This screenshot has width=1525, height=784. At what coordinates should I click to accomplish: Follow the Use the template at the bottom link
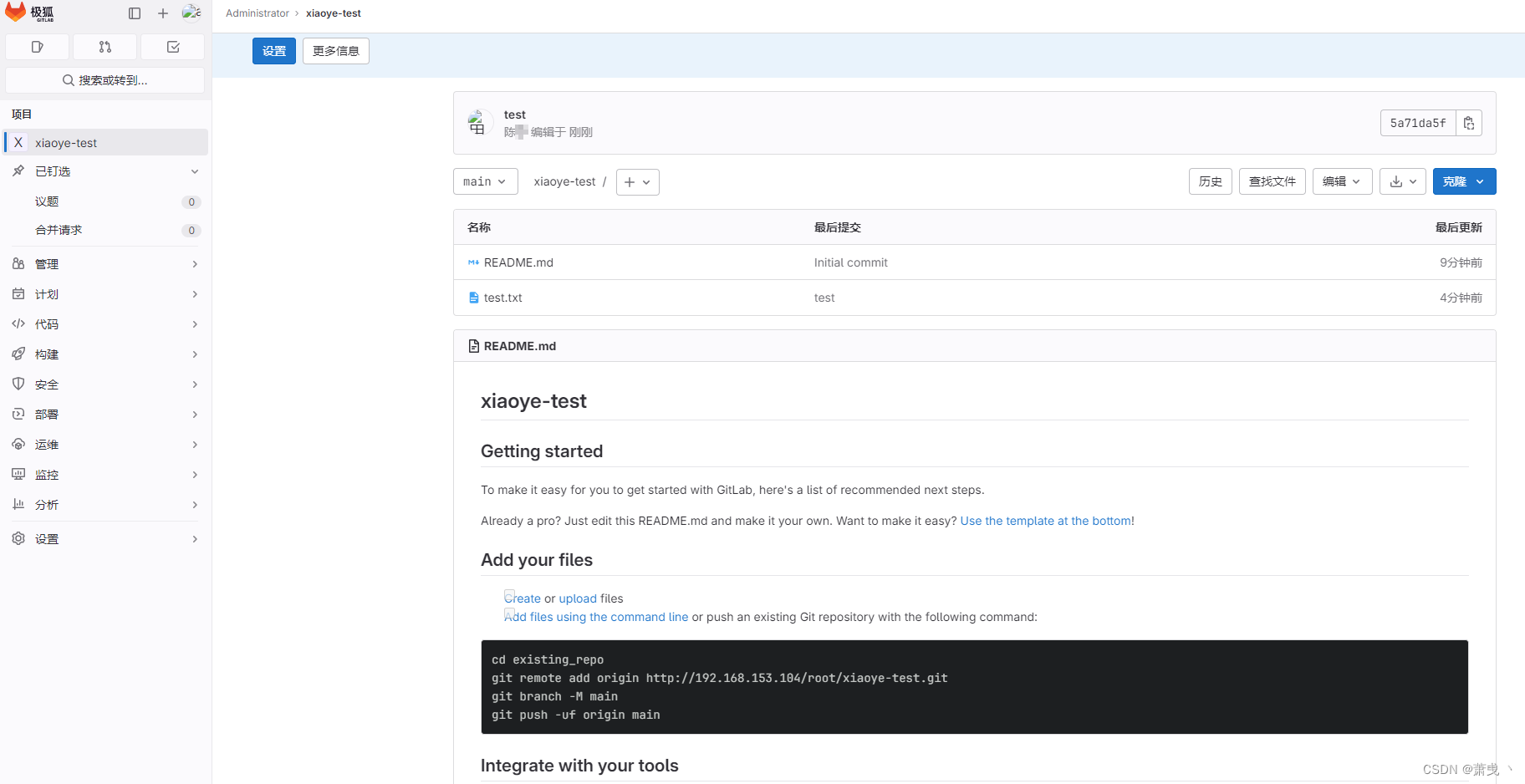(1046, 521)
